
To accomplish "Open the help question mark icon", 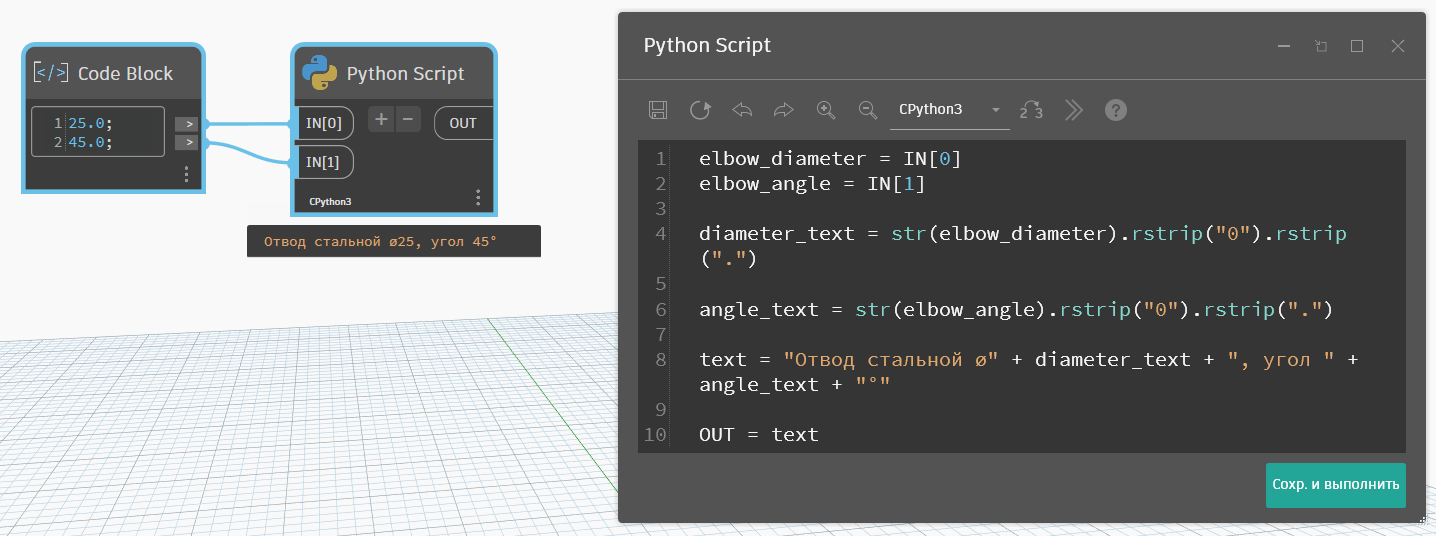I will (1116, 110).
